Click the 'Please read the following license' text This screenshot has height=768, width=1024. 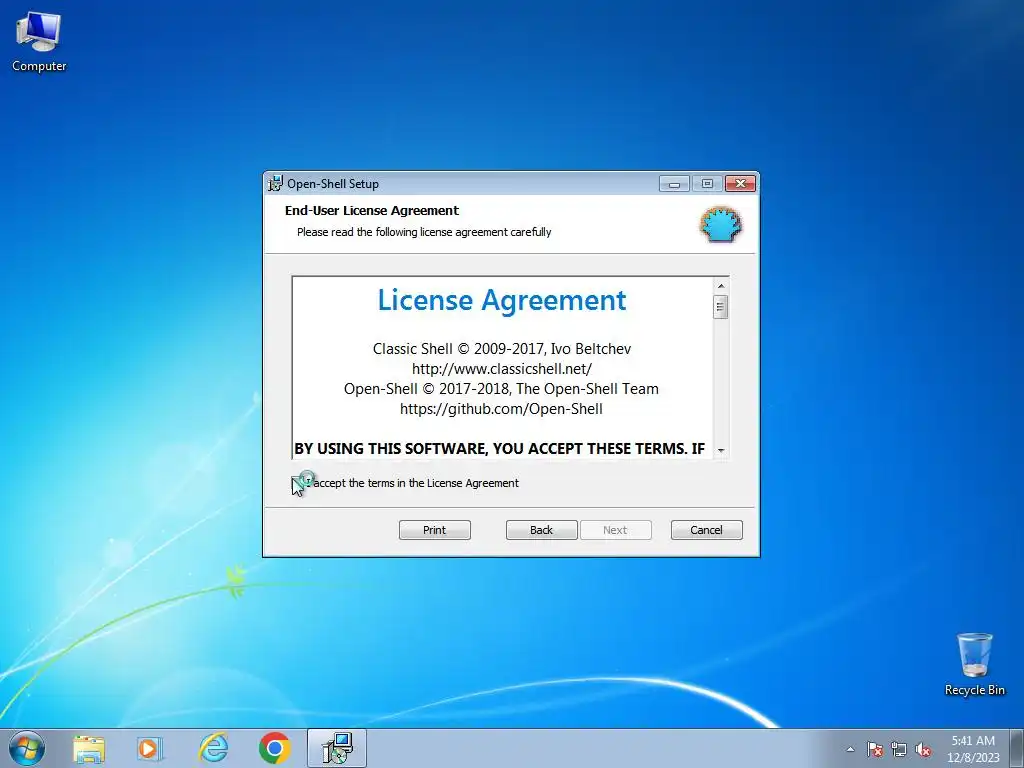click(x=424, y=232)
